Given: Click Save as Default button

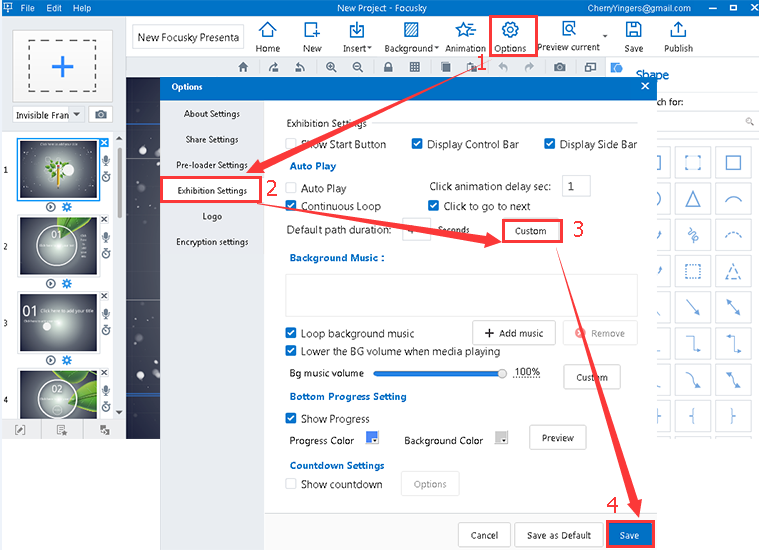Looking at the screenshot, I should (559, 535).
